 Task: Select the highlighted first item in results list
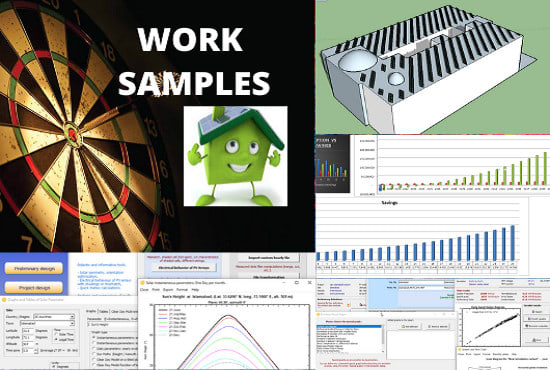[349, 327]
